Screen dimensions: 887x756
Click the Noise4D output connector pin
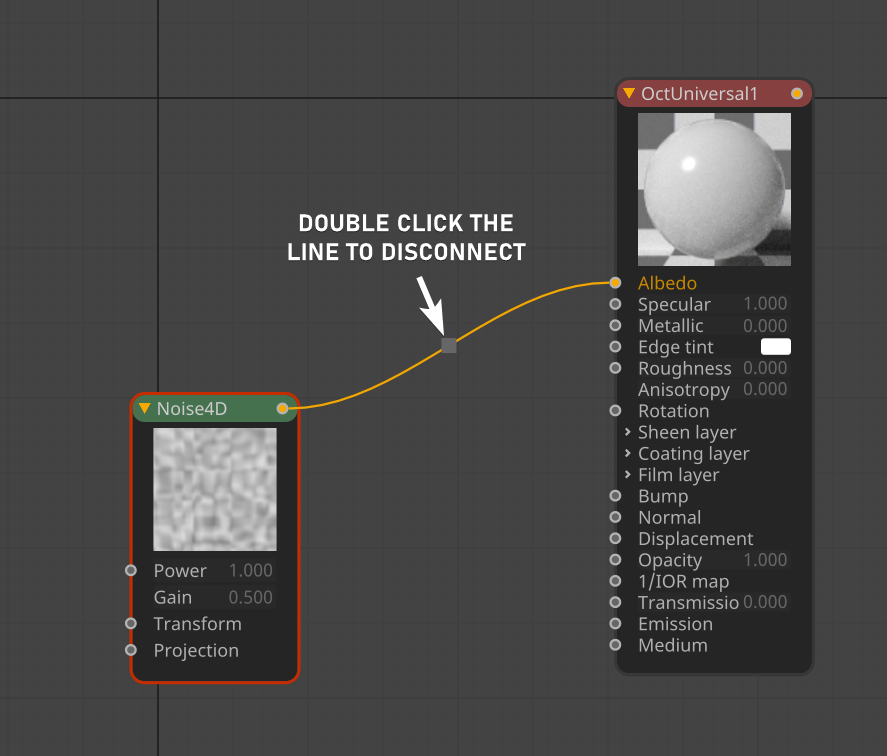(x=282, y=408)
